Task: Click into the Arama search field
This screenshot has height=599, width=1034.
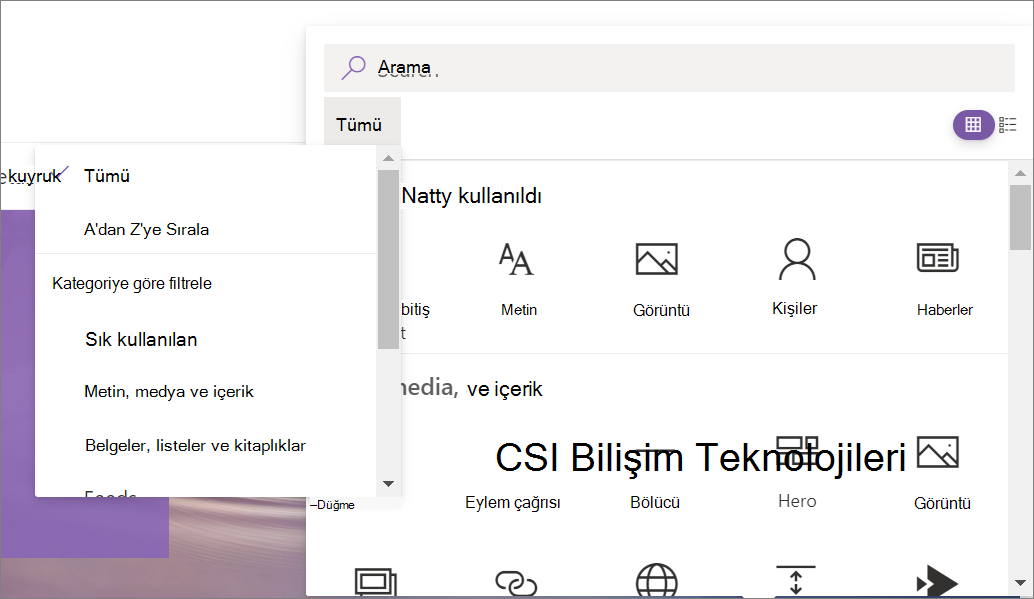Action: pyautogui.click(x=669, y=68)
